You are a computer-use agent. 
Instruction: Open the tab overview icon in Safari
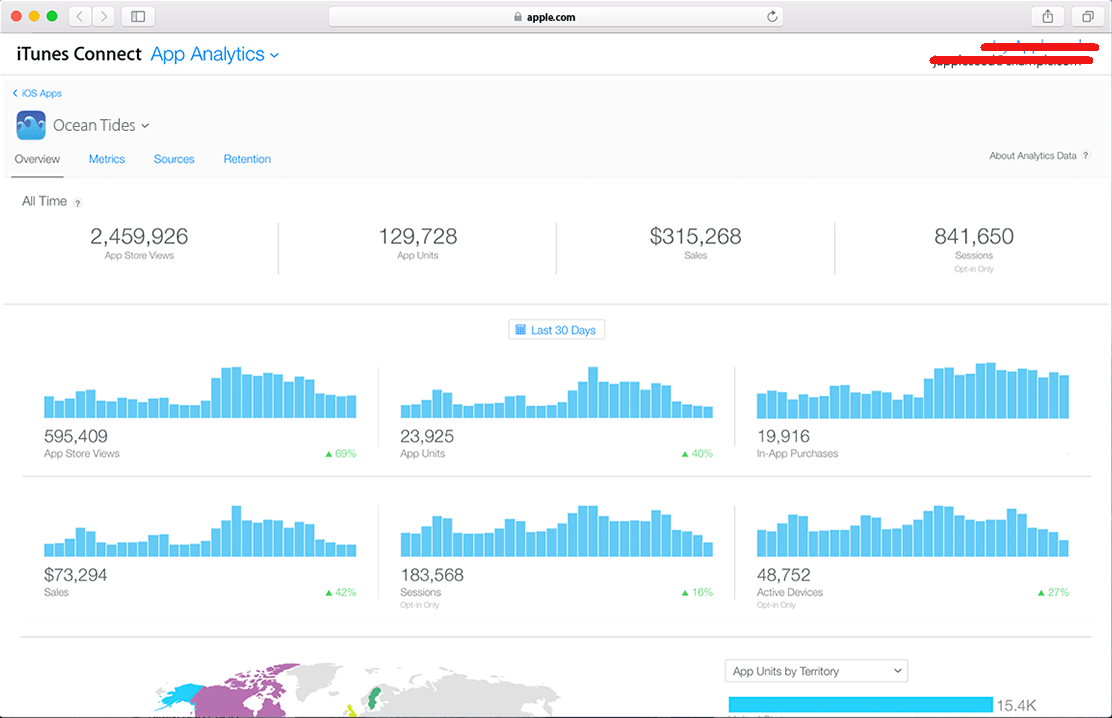tap(1087, 16)
